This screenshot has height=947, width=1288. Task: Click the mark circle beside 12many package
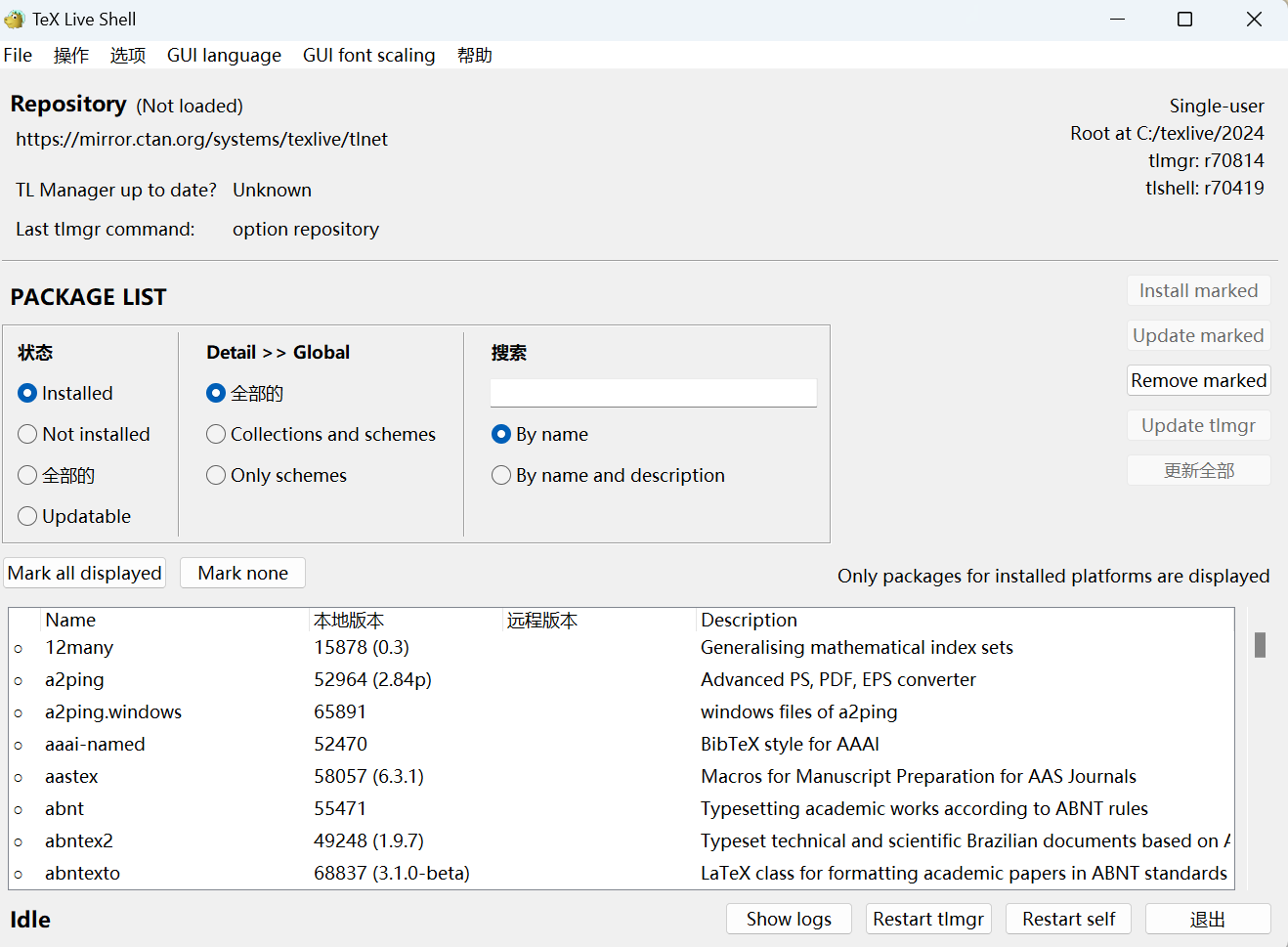click(19, 648)
